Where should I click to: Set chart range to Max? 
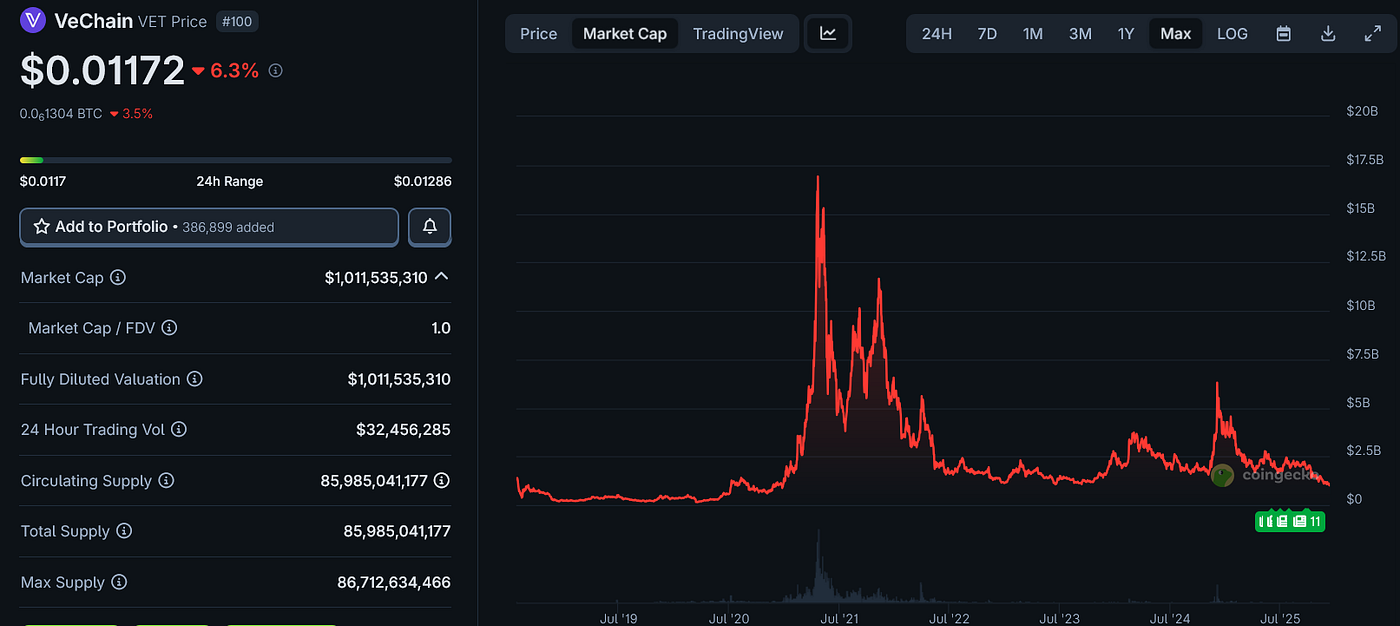[x=1176, y=33]
